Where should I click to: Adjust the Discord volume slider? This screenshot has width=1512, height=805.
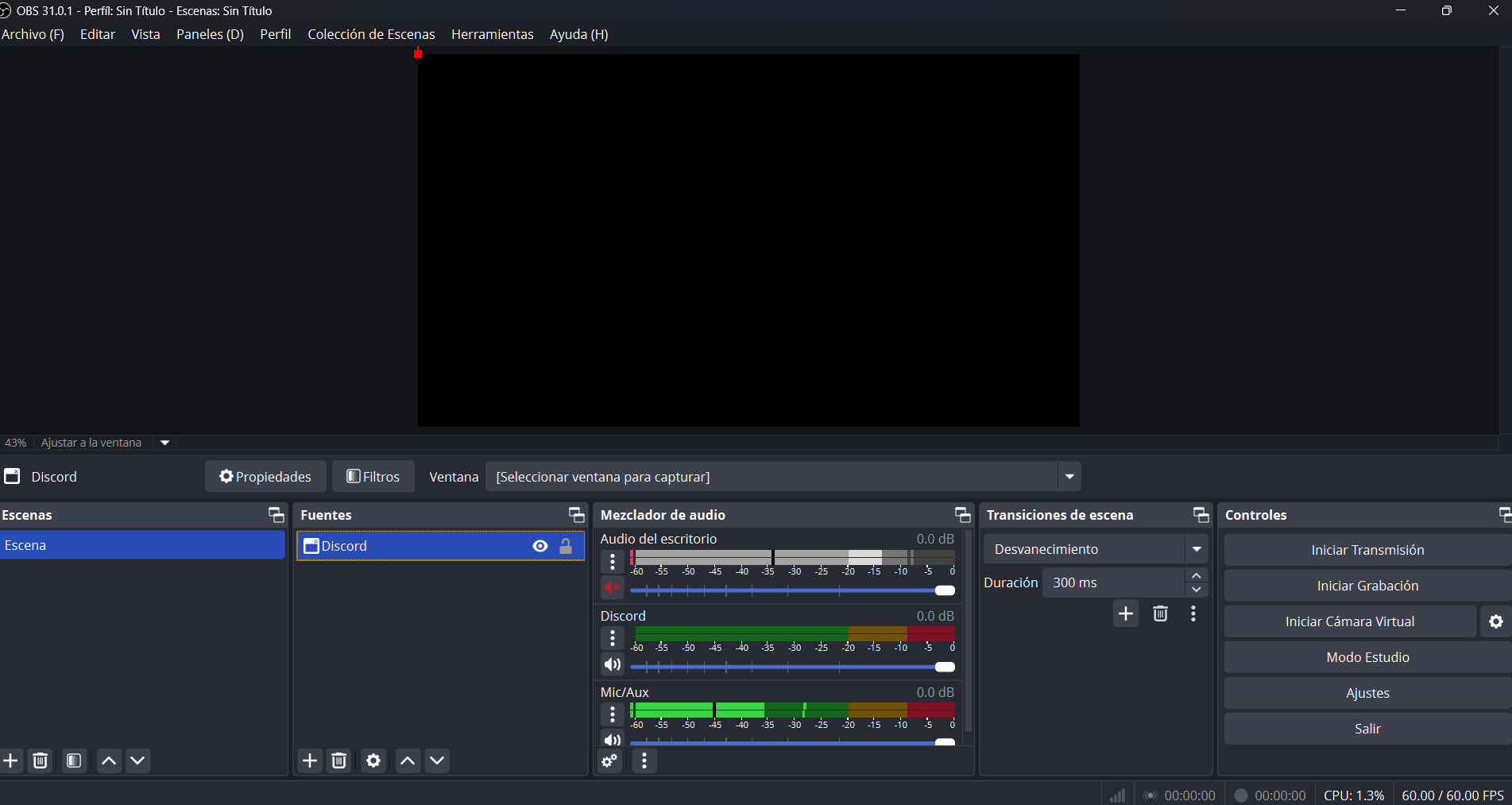click(x=944, y=667)
